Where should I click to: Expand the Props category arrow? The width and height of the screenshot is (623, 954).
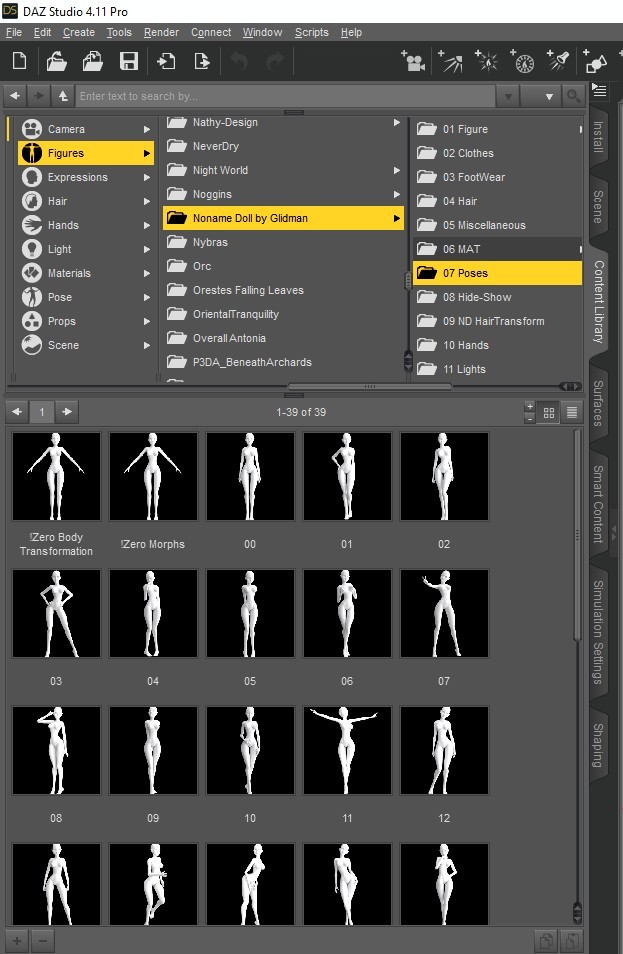[147, 321]
